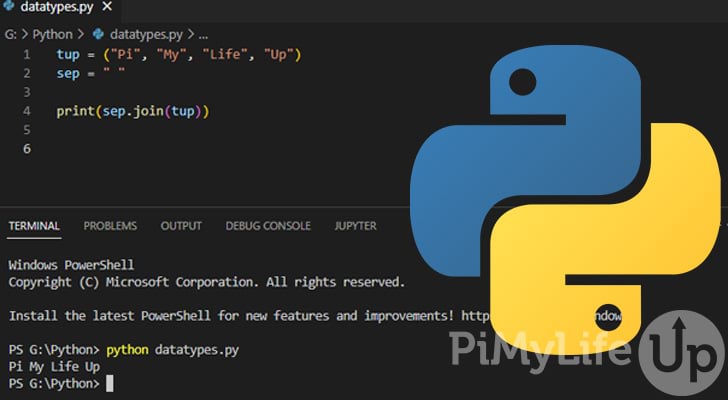Click the 'print' function call on line 4

point(75,112)
